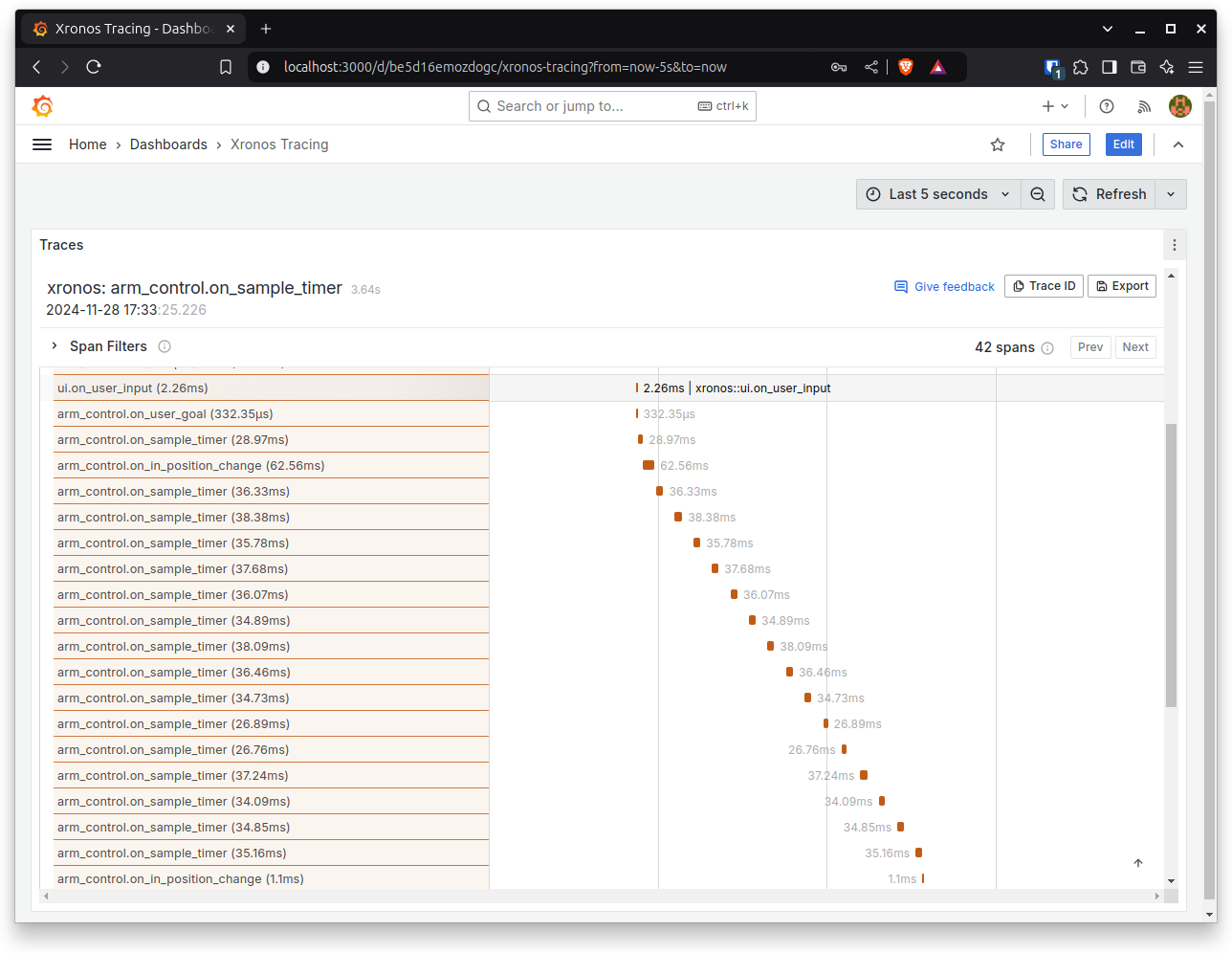Click the 35.16ms span bar in the timeline

(918, 853)
